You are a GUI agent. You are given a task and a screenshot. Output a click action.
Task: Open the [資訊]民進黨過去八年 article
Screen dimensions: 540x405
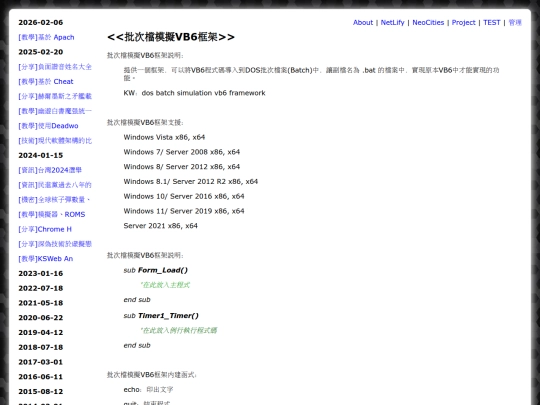55,185
